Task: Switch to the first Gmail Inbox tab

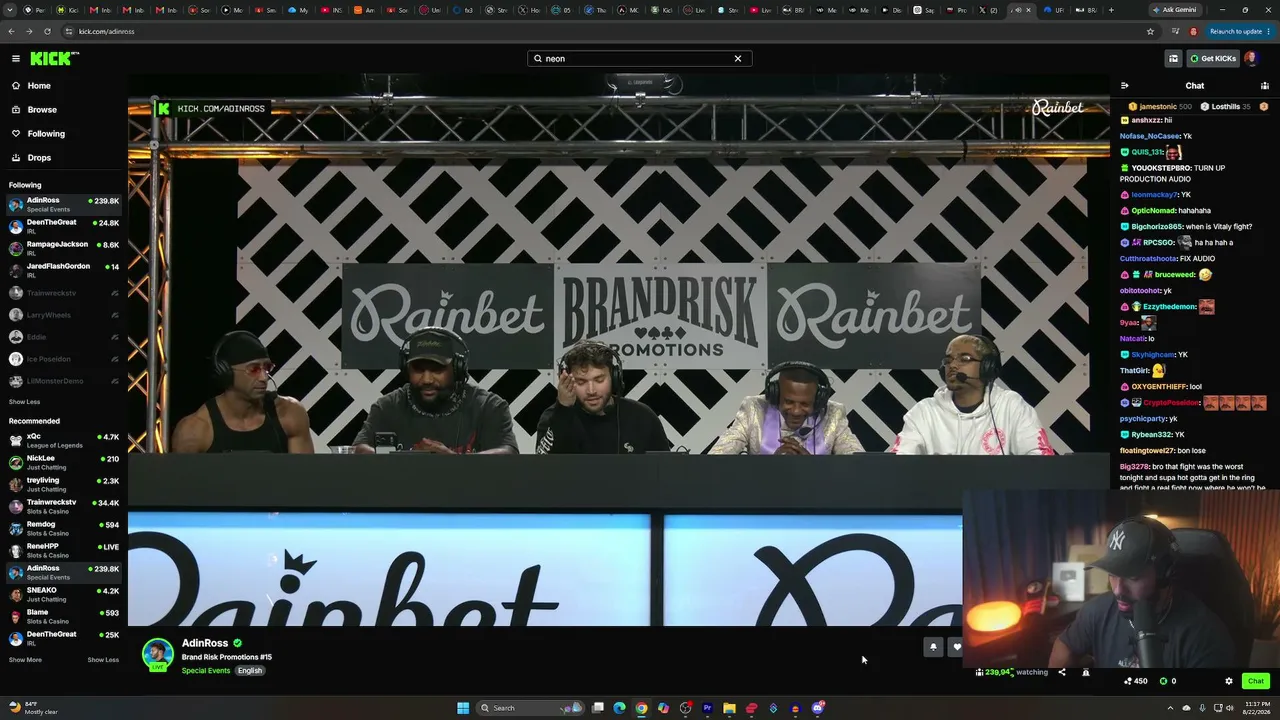Action: tap(102, 10)
